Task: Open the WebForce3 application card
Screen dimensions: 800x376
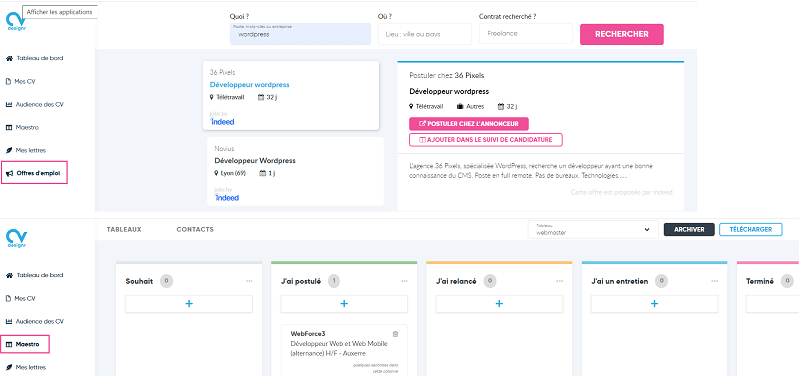Action: [344, 350]
